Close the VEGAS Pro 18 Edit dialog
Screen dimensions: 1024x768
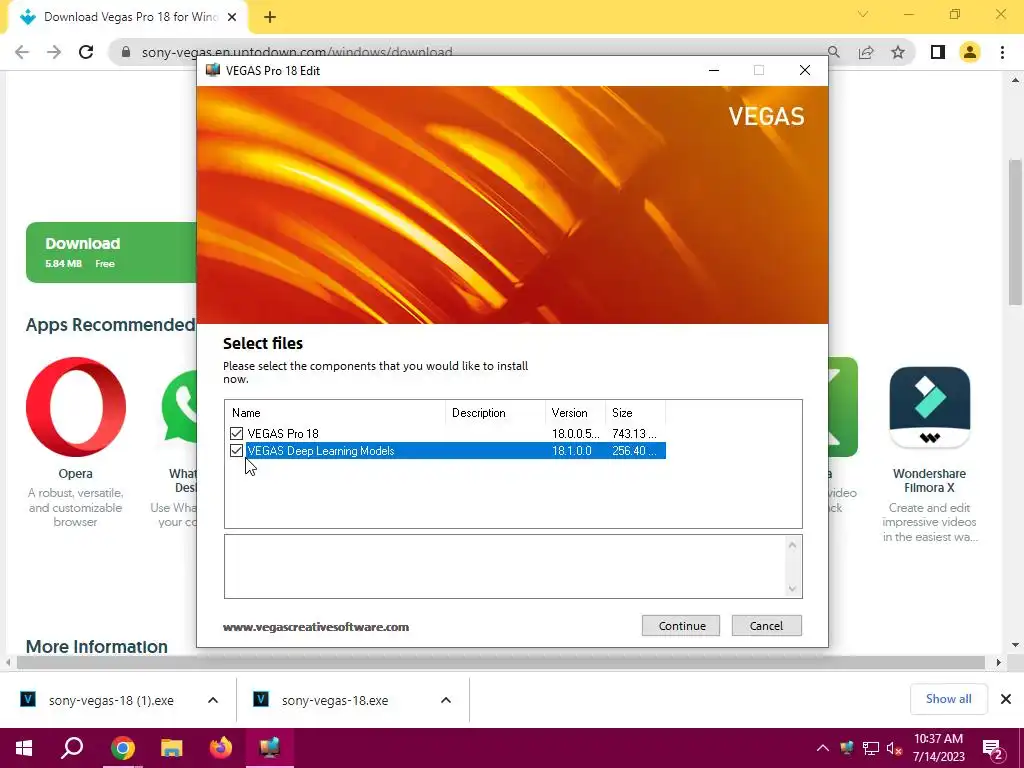[805, 70]
